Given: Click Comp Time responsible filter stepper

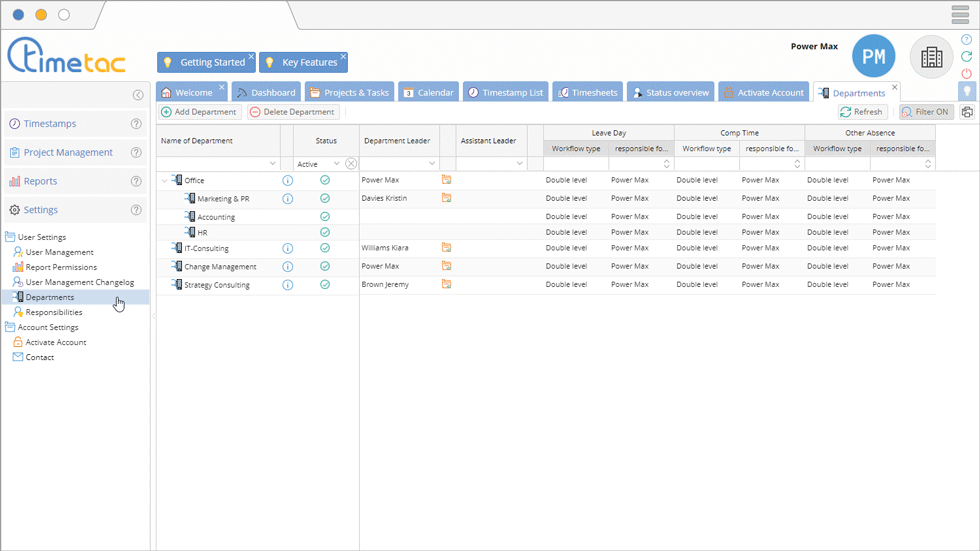Looking at the screenshot, I should (x=797, y=164).
